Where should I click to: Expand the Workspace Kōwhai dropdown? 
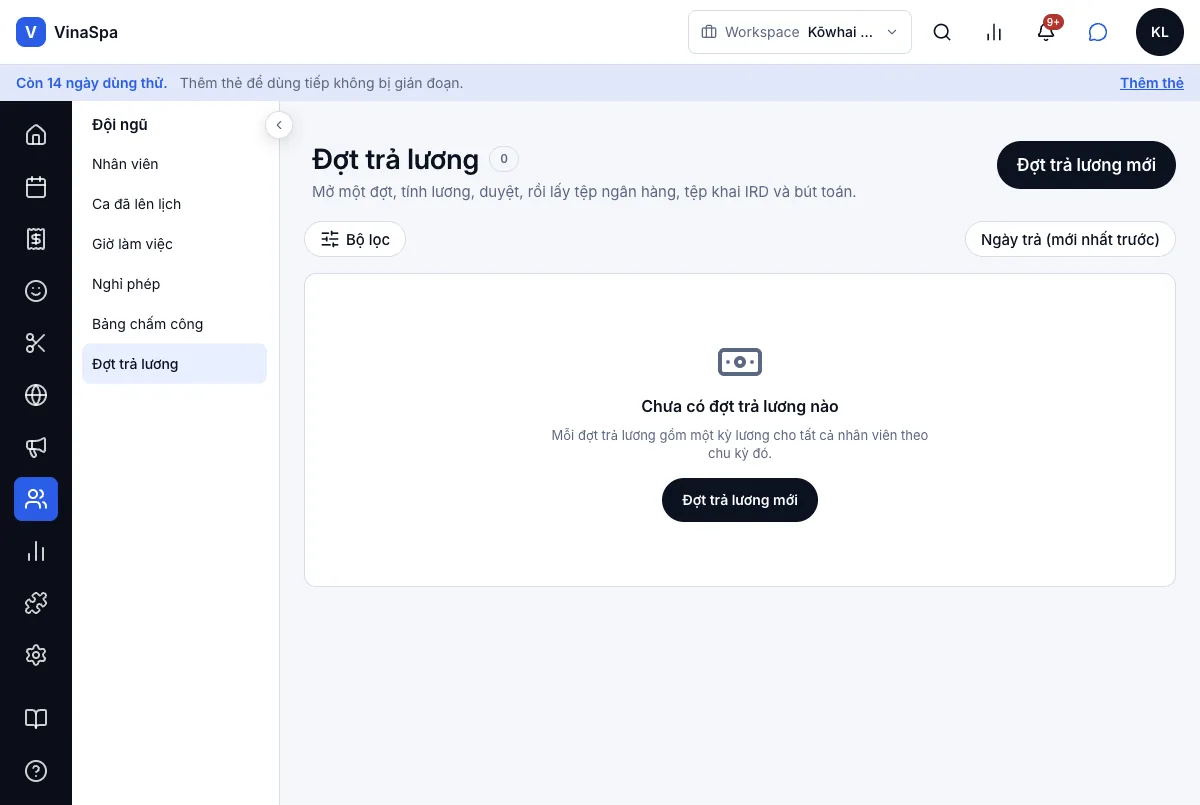(800, 32)
